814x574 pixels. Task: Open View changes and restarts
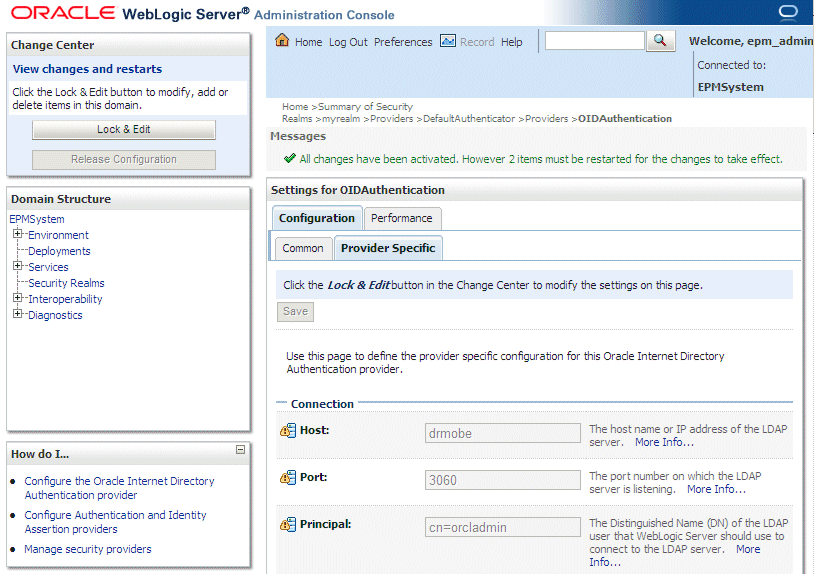point(87,69)
